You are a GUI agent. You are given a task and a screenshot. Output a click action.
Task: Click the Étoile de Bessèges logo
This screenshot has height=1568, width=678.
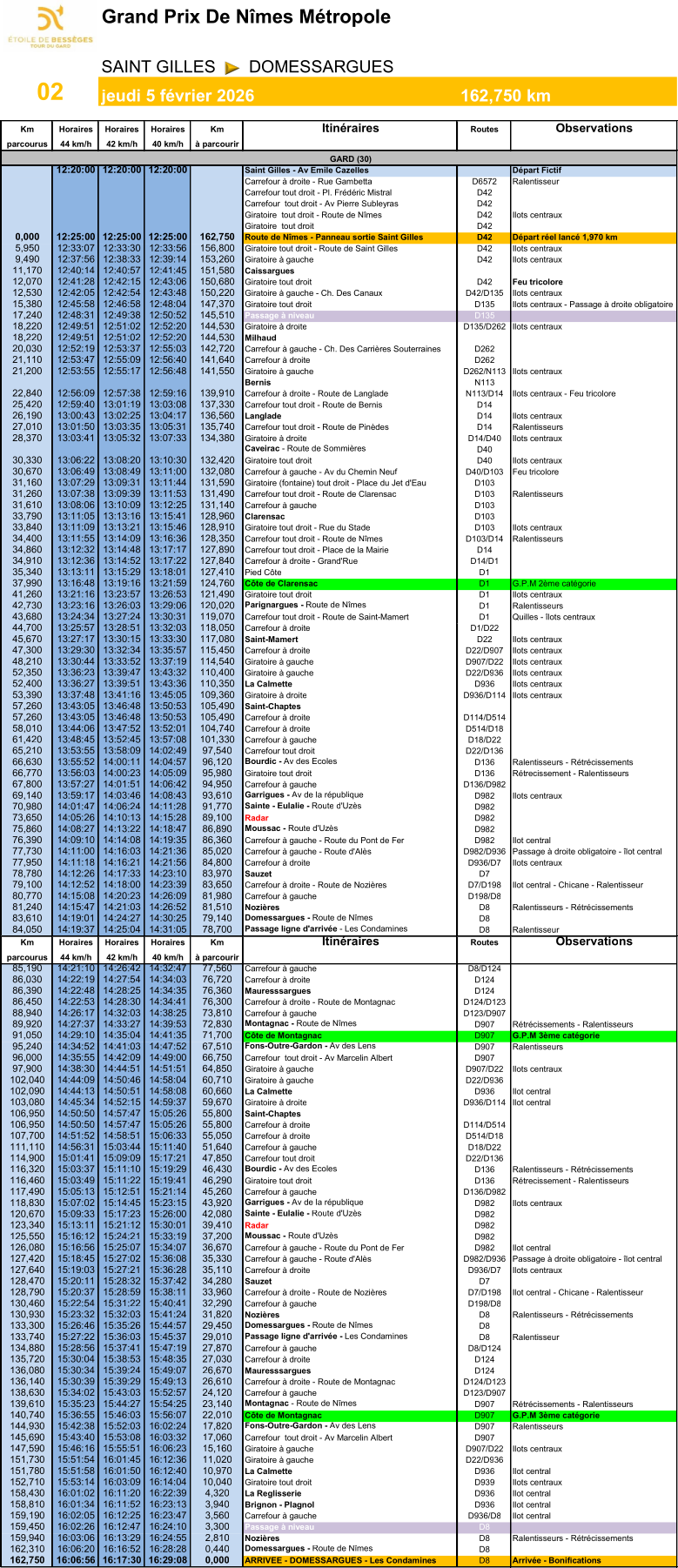pos(50,26)
